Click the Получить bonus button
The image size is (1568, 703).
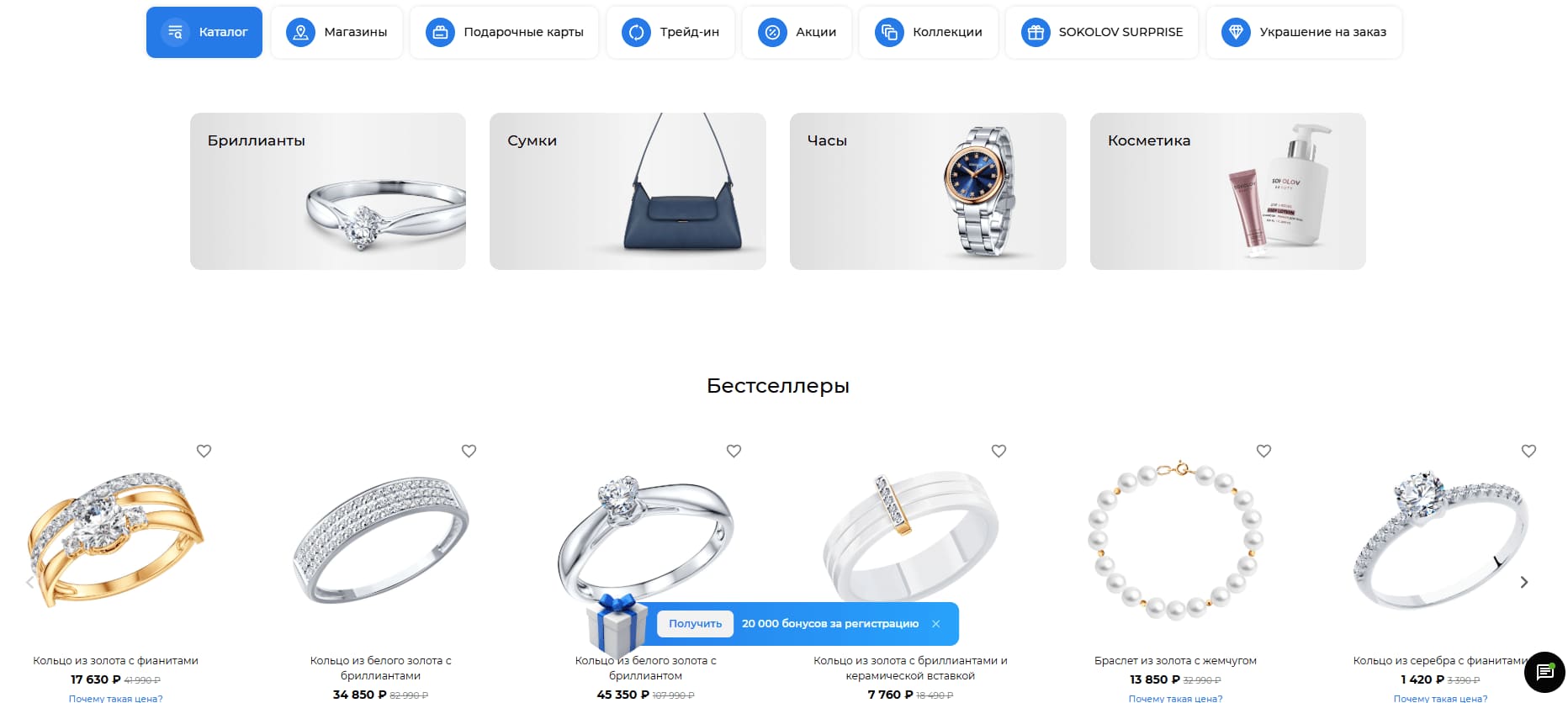695,623
